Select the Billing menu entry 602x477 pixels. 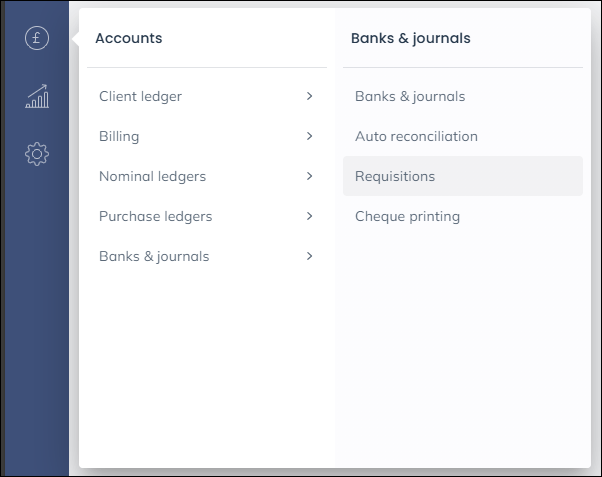coord(119,136)
